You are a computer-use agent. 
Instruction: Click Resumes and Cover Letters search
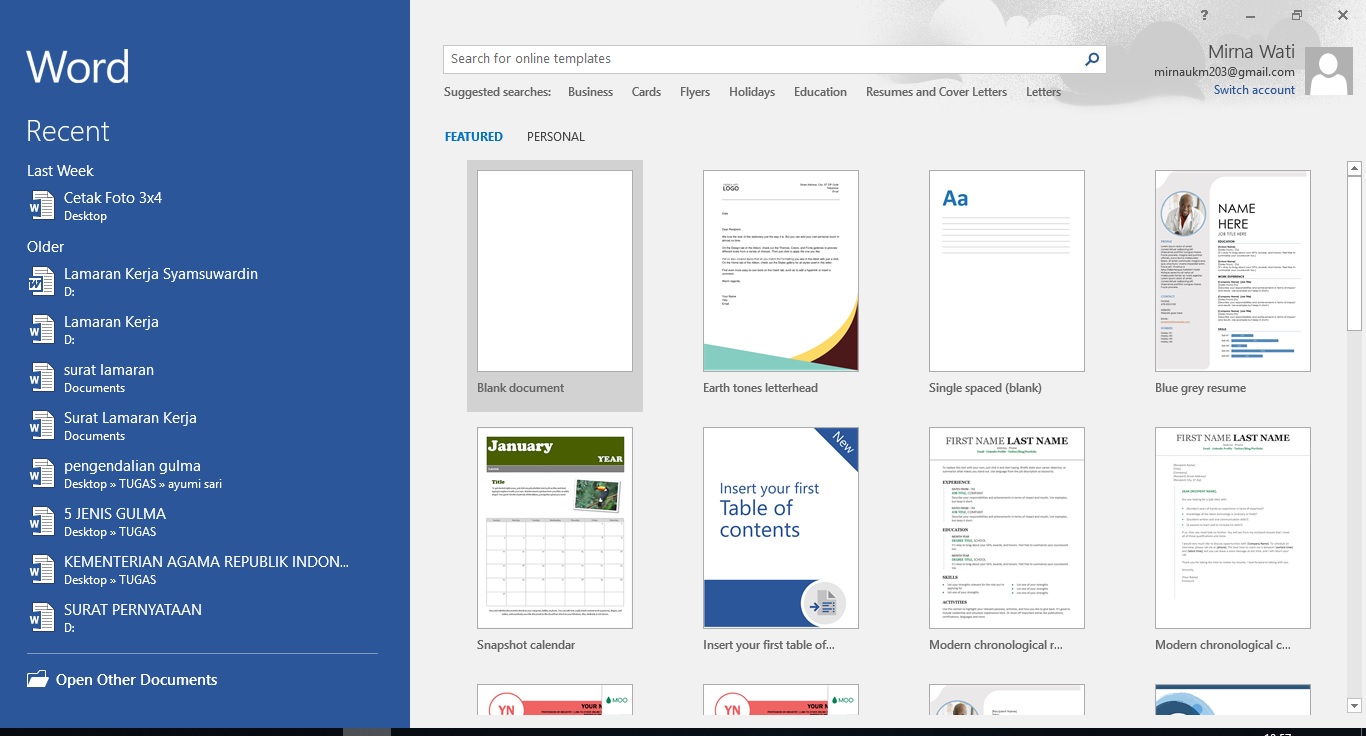936,92
